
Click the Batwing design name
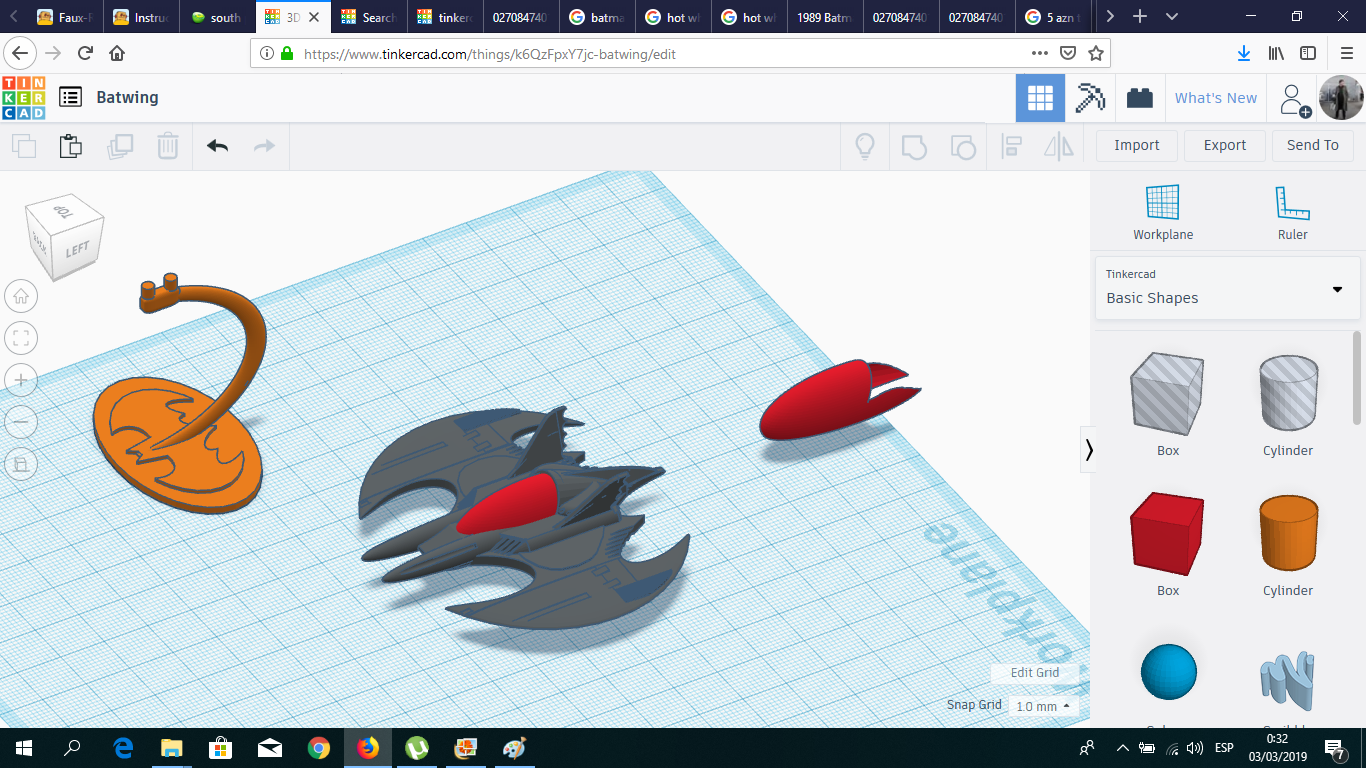click(127, 97)
